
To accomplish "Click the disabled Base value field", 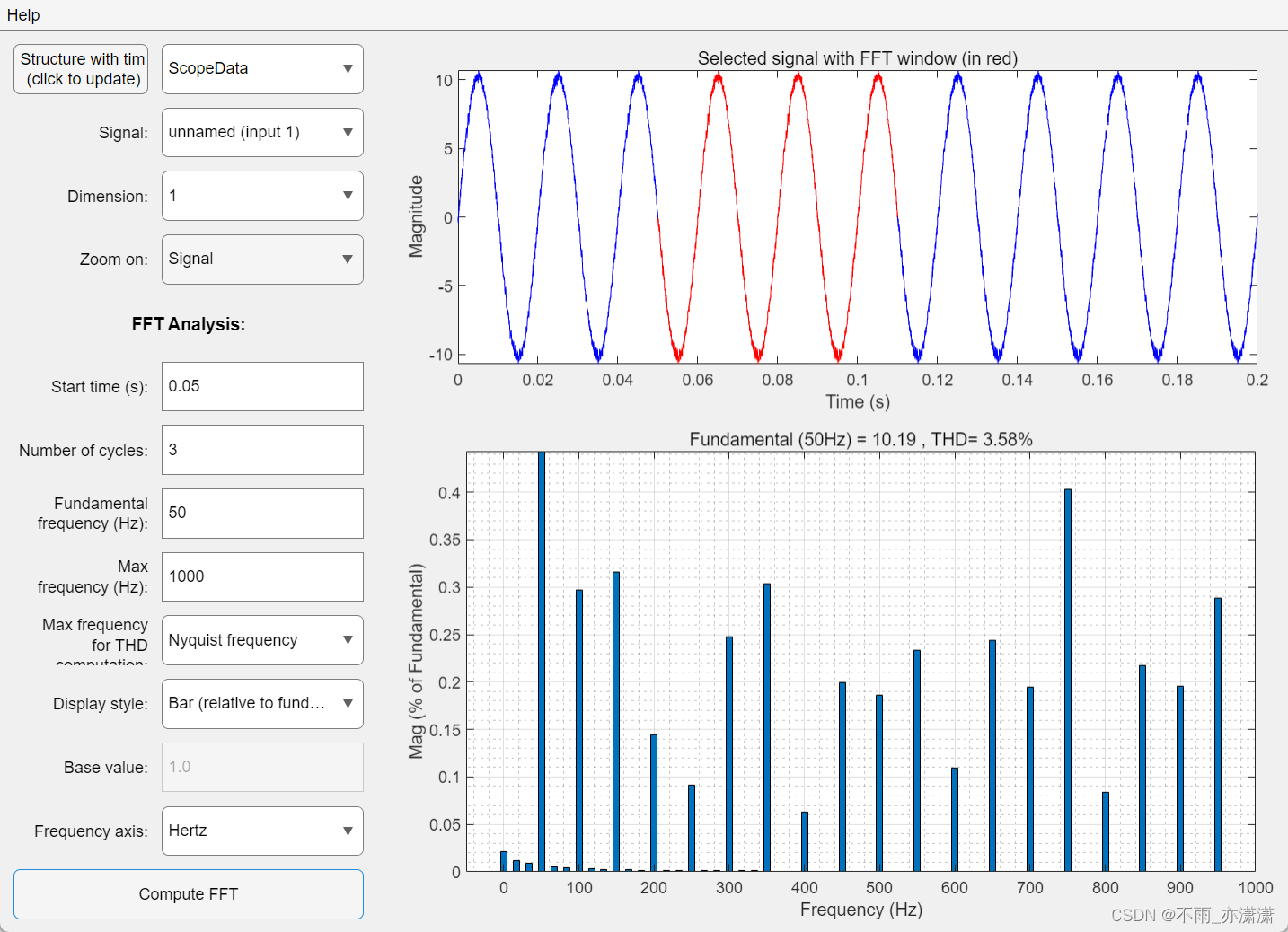I will coord(262,767).
